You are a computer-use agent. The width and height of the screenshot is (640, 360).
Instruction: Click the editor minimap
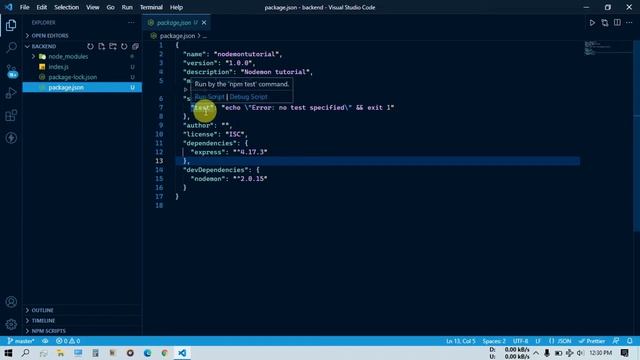pos(607,47)
